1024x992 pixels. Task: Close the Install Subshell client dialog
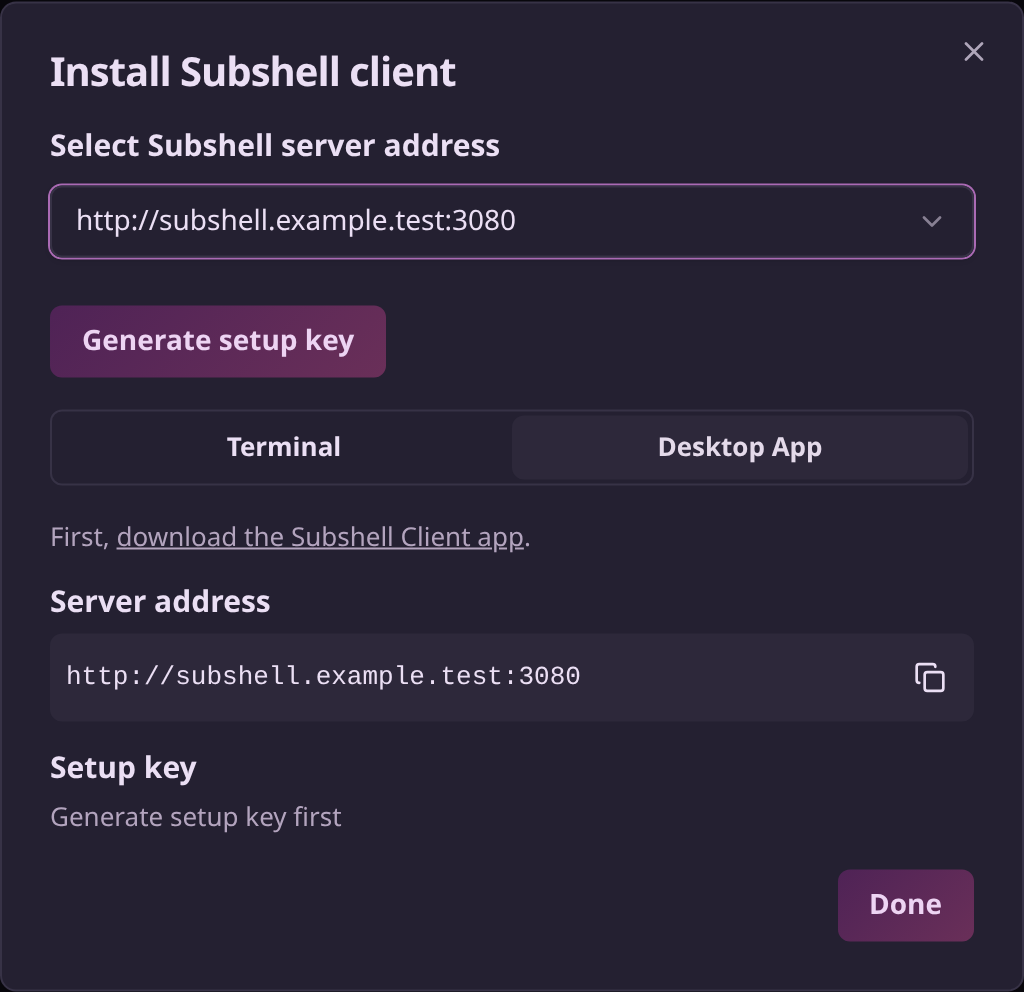974,52
